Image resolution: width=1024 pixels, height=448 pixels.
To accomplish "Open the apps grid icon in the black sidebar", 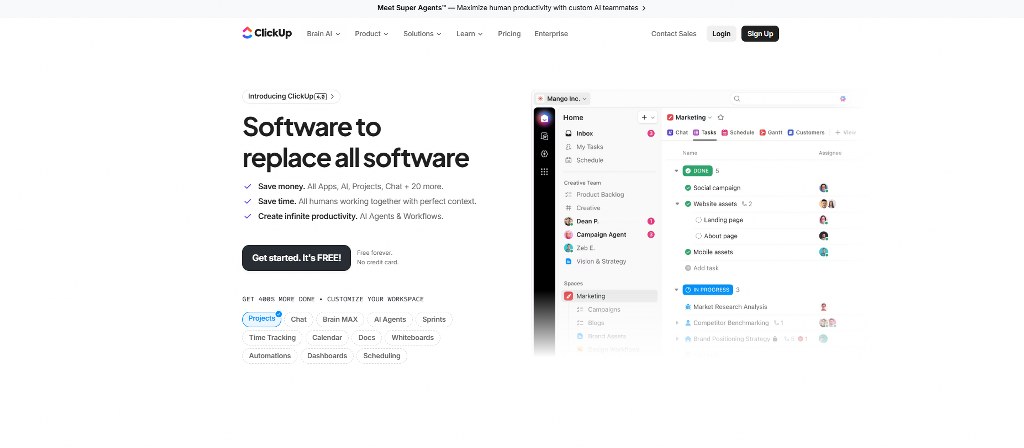I will coord(545,172).
